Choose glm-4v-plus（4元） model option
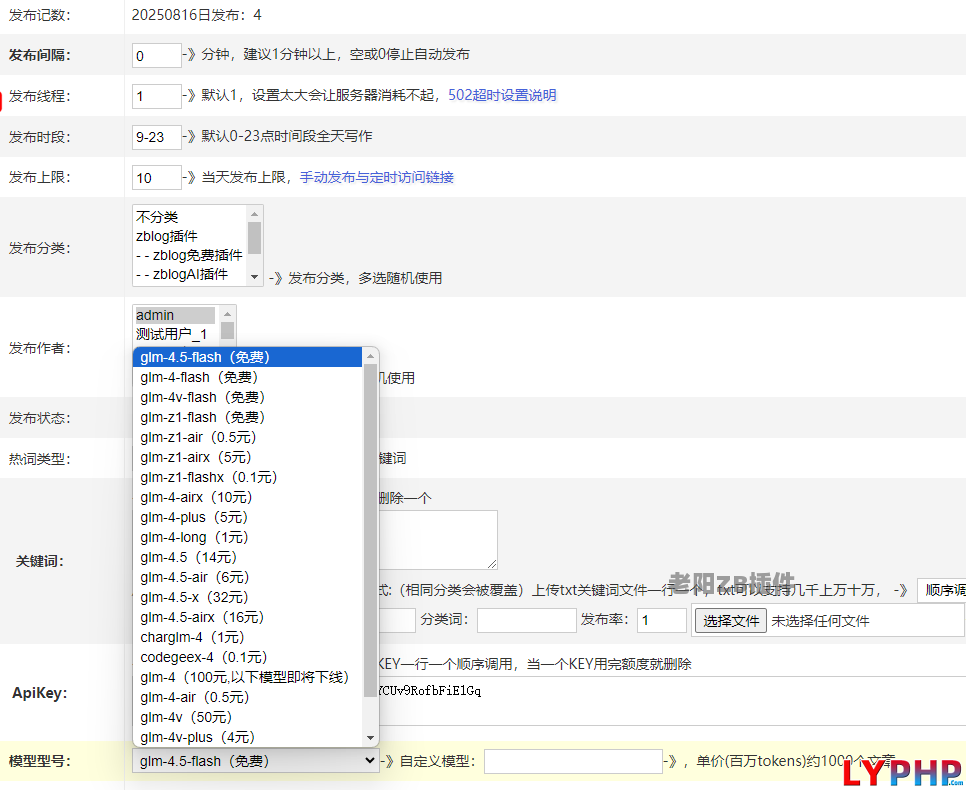The image size is (966, 790). click(x=247, y=738)
